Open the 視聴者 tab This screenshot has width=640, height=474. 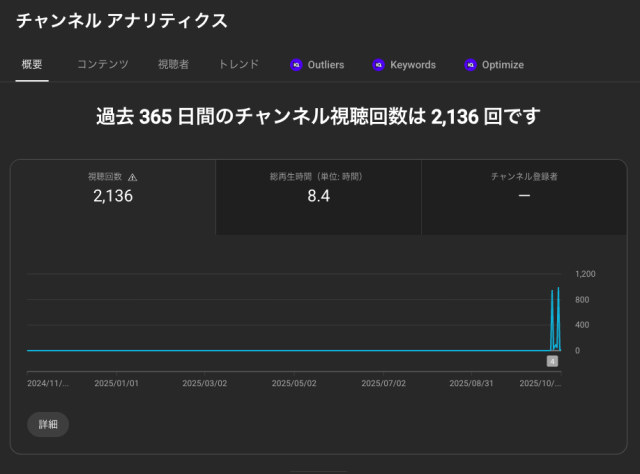point(173,65)
